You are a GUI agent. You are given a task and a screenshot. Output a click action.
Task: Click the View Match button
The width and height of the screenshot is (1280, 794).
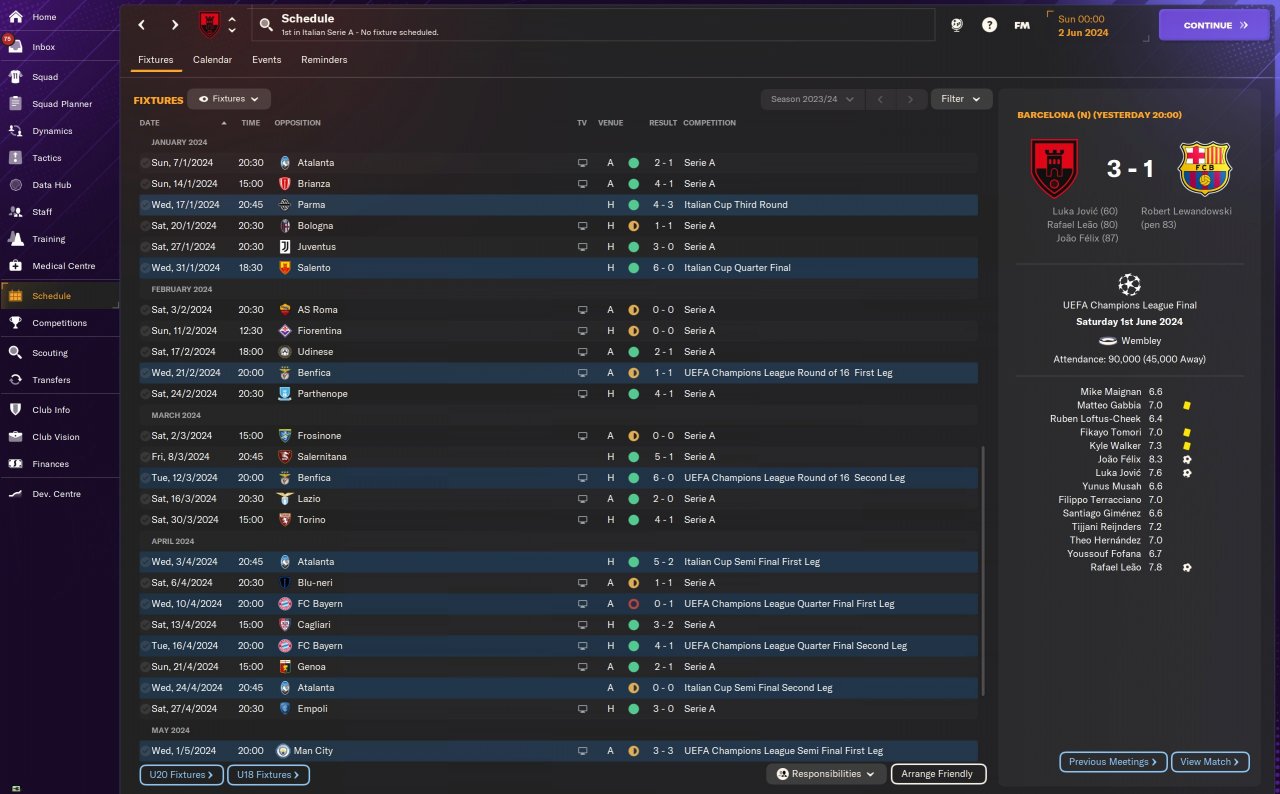(1210, 762)
